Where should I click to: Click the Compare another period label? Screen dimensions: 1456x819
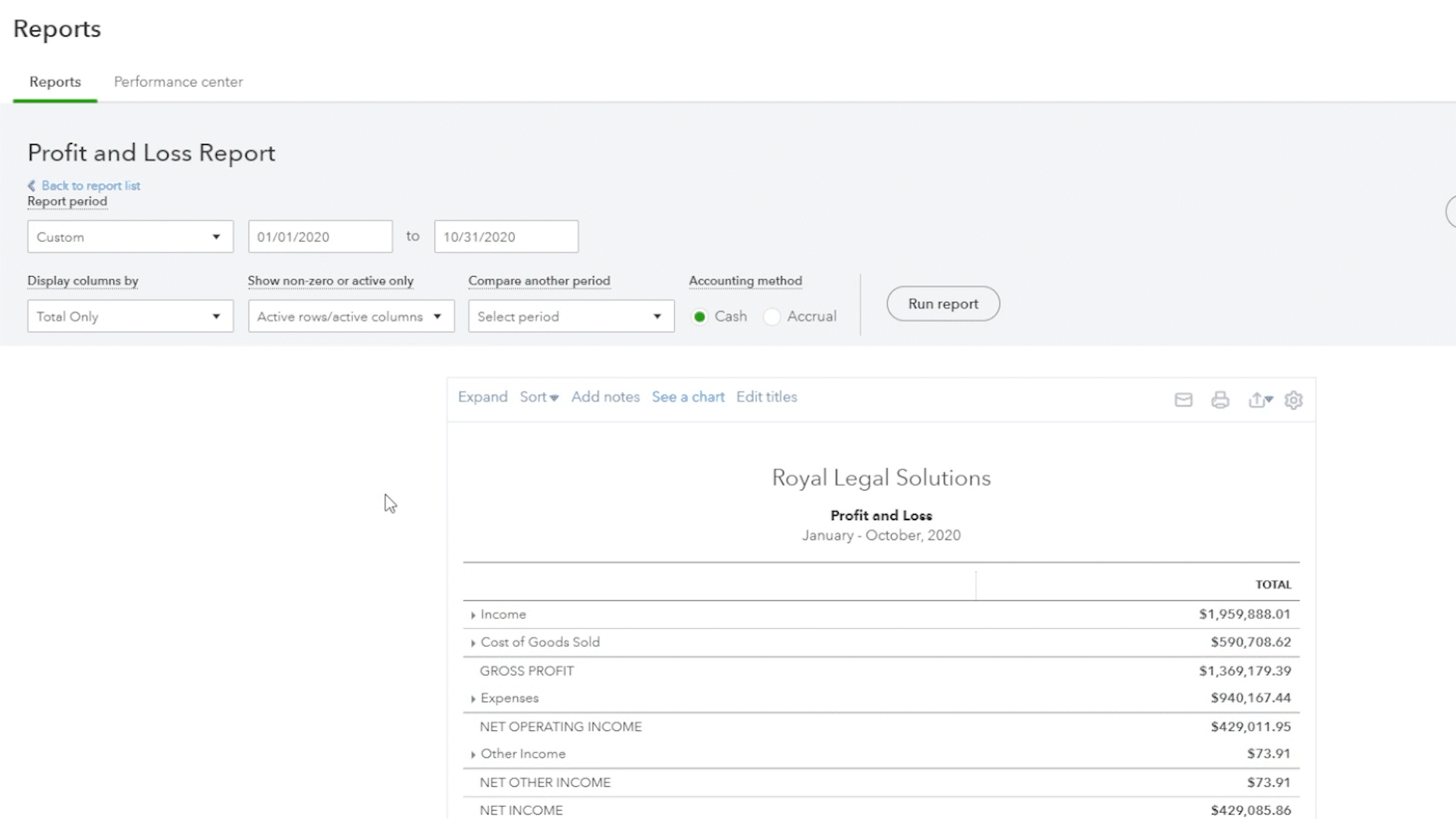tap(538, 281)
